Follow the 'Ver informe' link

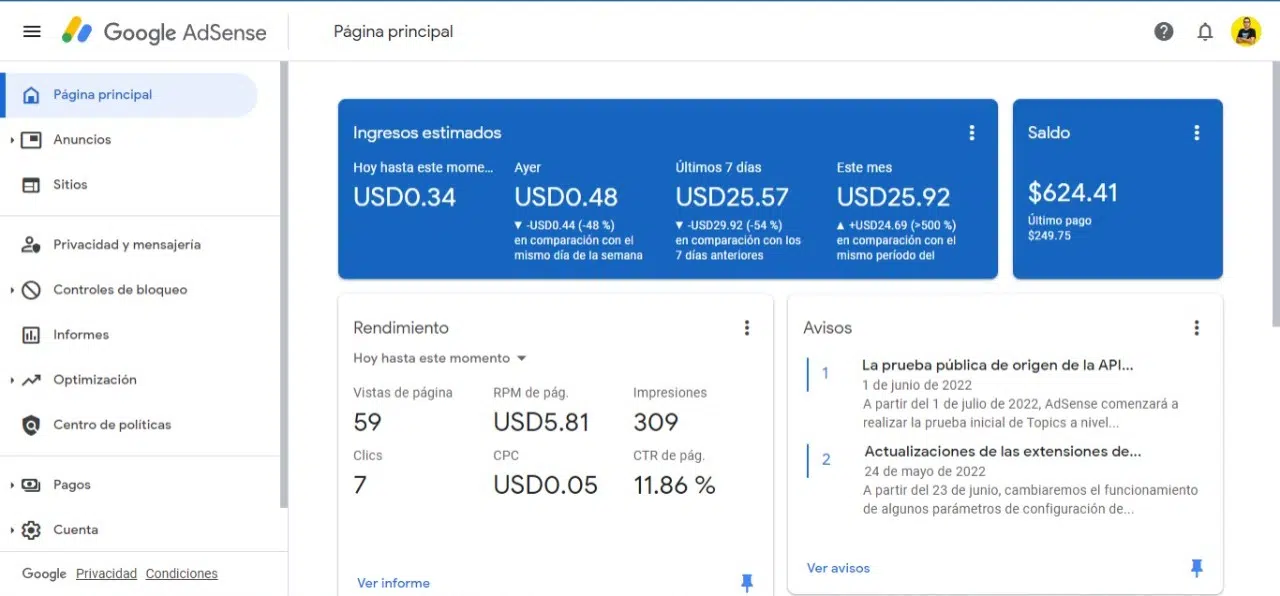pyautogui.click(x=393, y=583)
